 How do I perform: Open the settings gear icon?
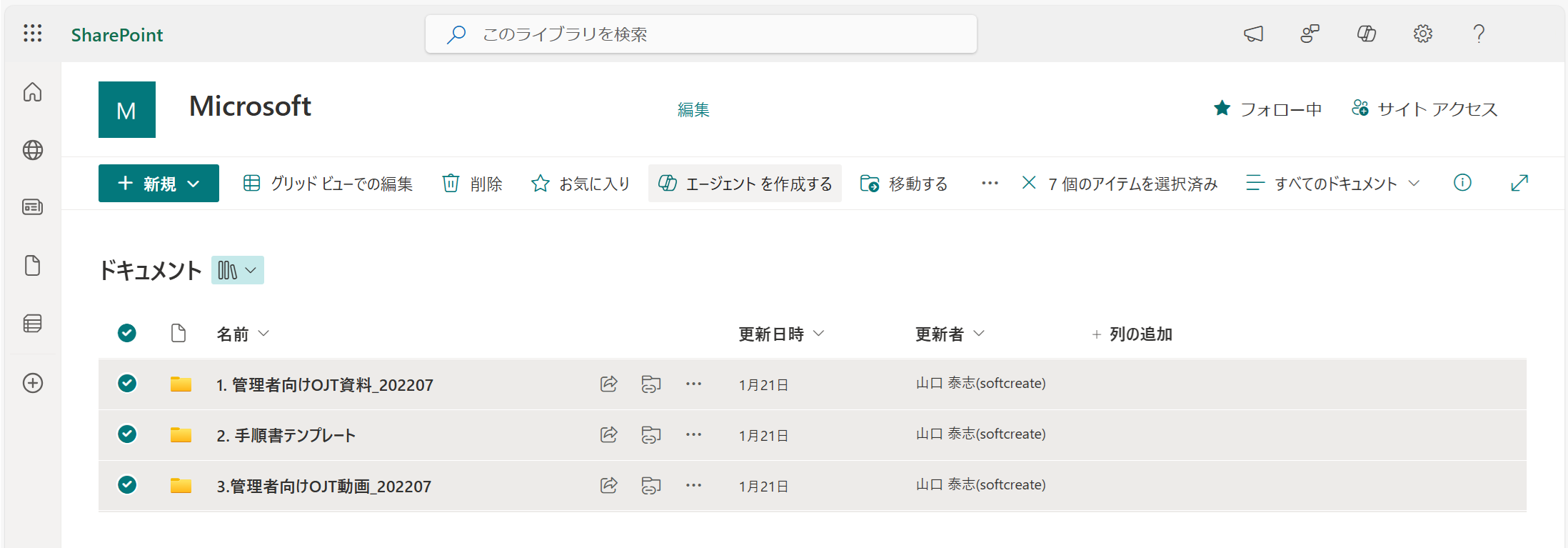pyautogui.click(x=1422, y=34)
